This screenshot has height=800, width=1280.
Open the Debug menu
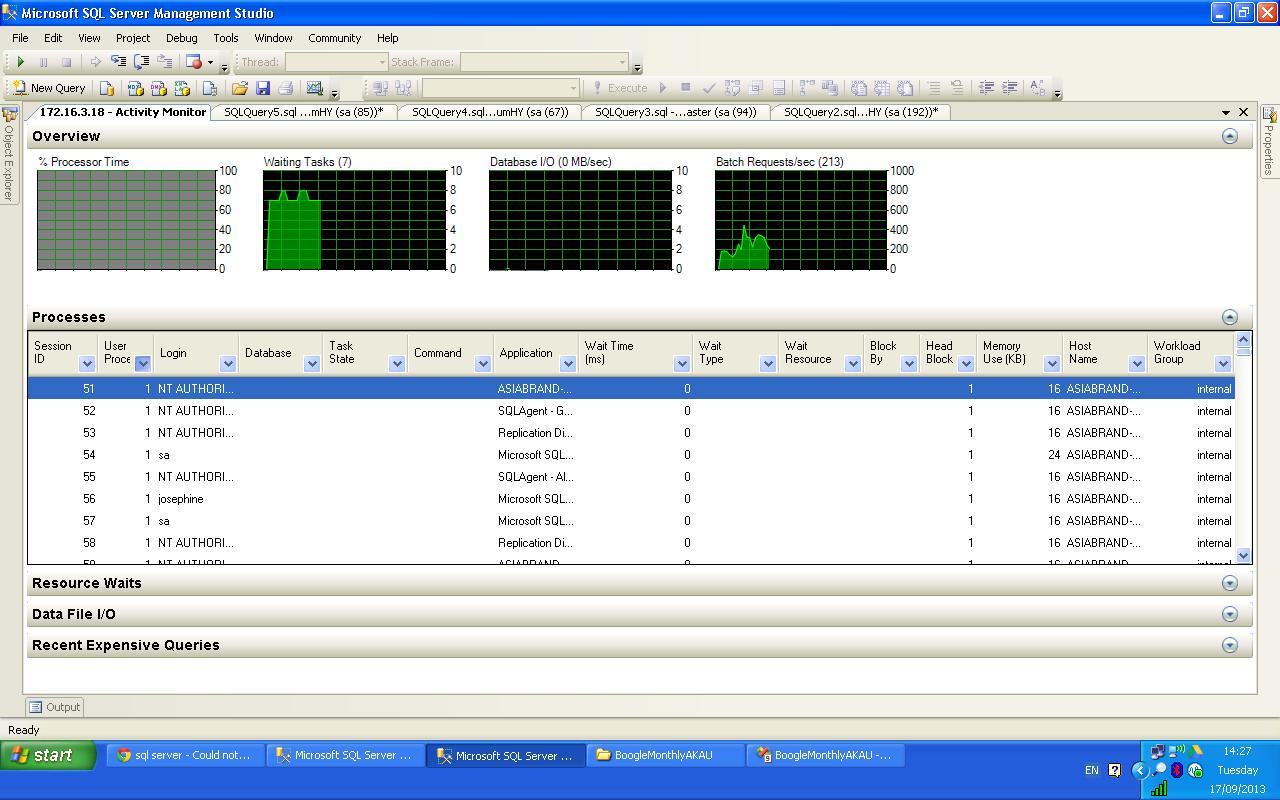182,38
